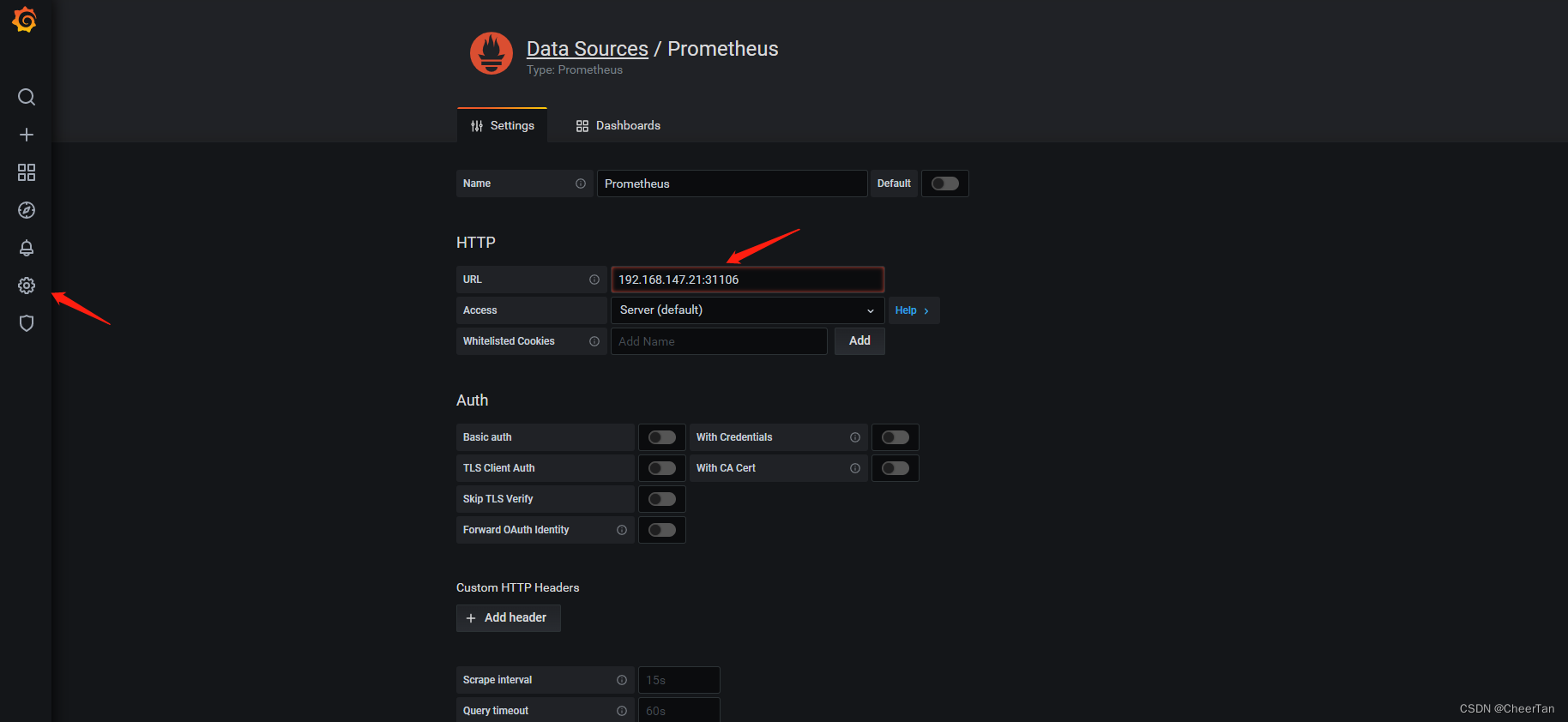Switch to the Settings tab
Image resolution: width=1568 pixels, height=722 pixels.
click(503, 125)
